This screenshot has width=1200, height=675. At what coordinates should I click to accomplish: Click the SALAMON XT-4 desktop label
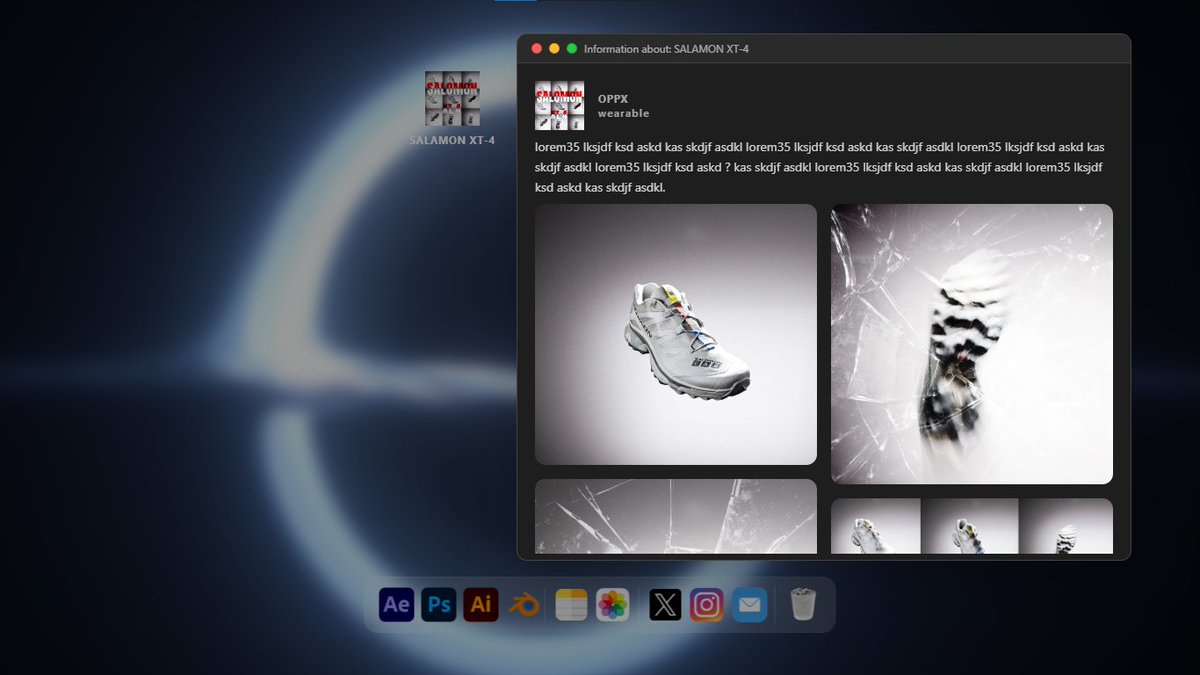[452, 141]
